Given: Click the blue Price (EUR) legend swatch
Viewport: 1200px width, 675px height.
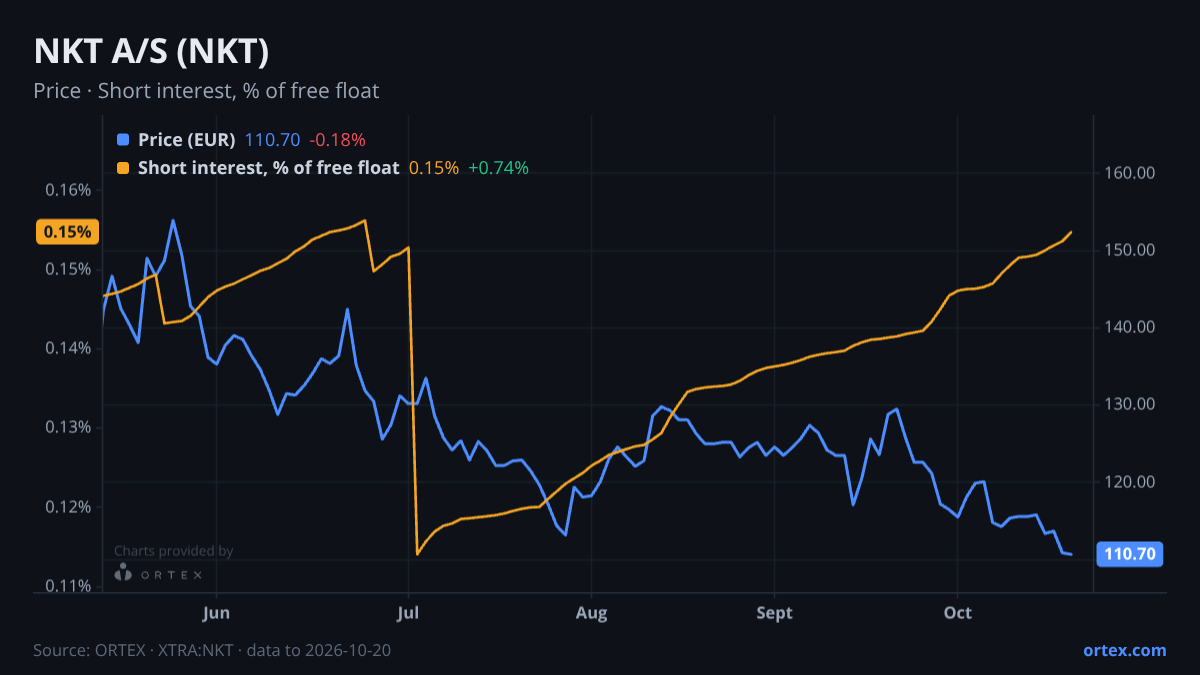Looking at the screenshot, I should [123, 140].
